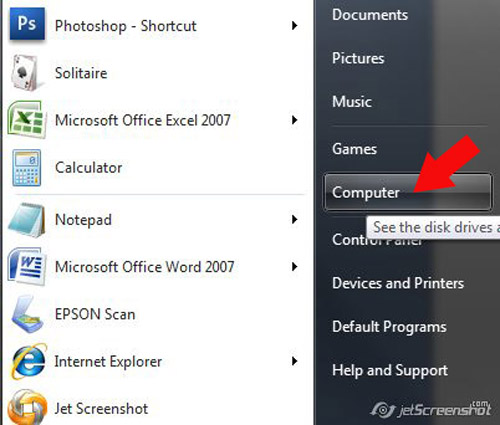The image size is (500, 425).
Task: Open Devices and Printers
Action: (398, 283)
